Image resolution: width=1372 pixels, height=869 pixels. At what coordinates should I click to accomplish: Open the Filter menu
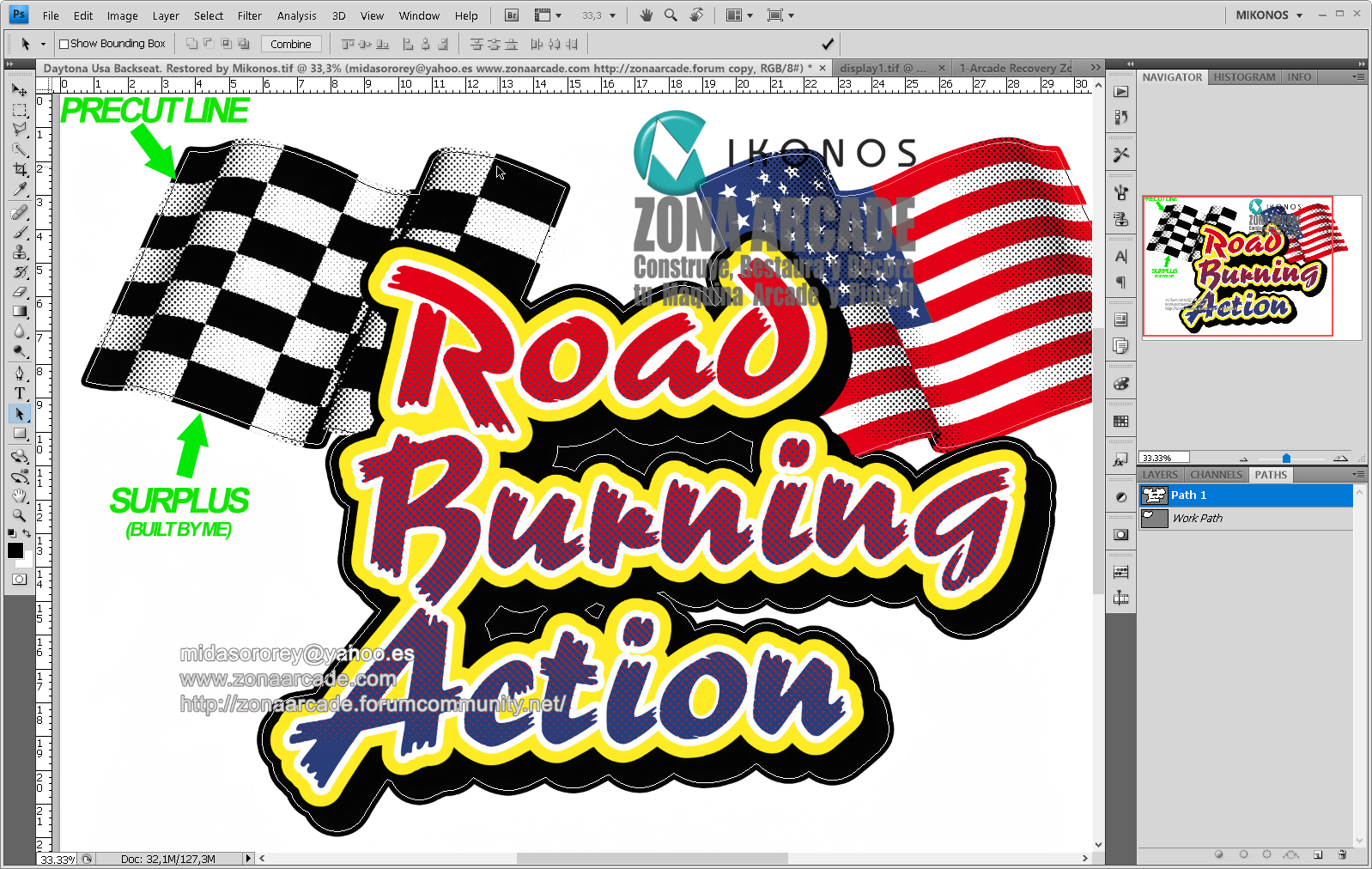[249, 15]
